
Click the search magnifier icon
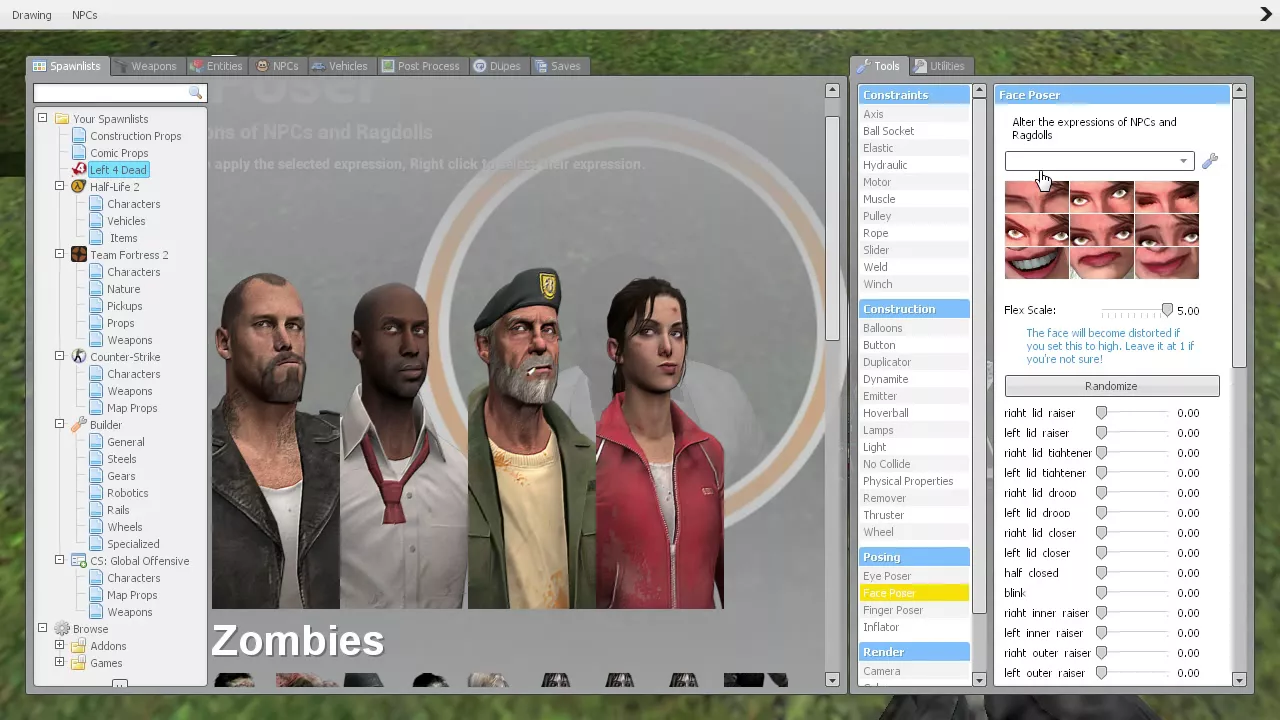pos(196,92)
